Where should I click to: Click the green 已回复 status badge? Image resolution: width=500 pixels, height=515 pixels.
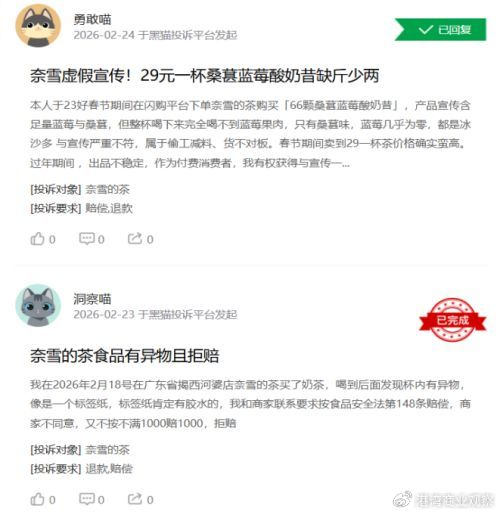440,30
